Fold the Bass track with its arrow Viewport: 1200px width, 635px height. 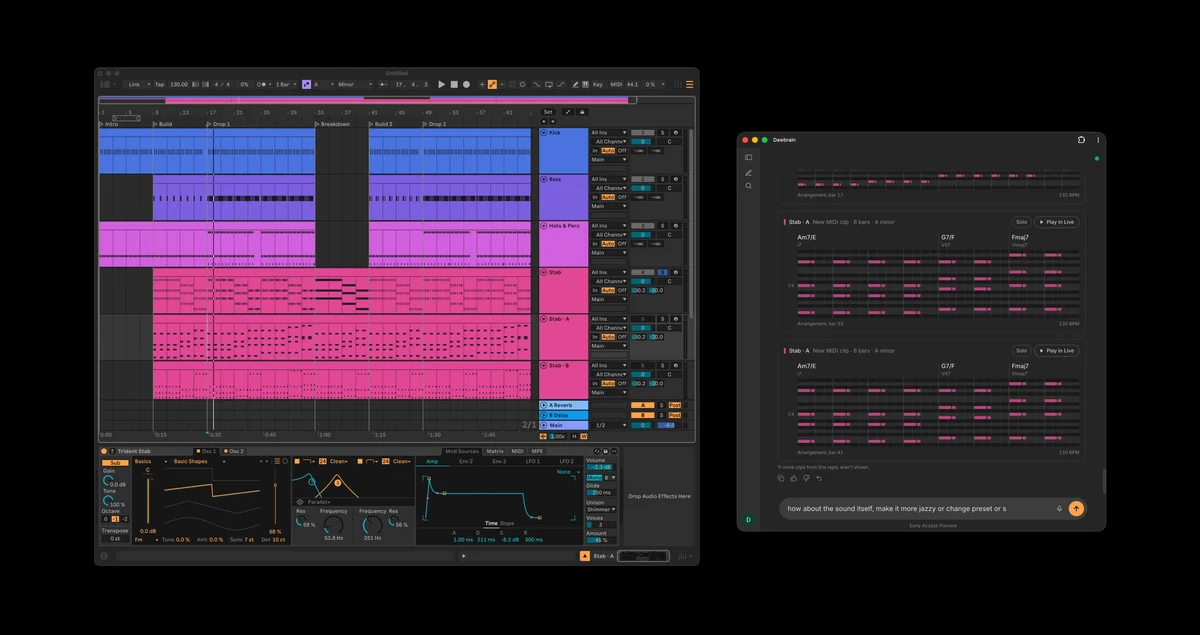544,179
